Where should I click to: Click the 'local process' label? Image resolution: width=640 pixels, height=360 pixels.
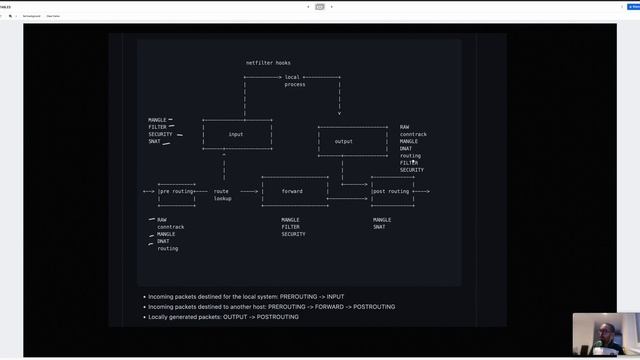pos(294,81)
